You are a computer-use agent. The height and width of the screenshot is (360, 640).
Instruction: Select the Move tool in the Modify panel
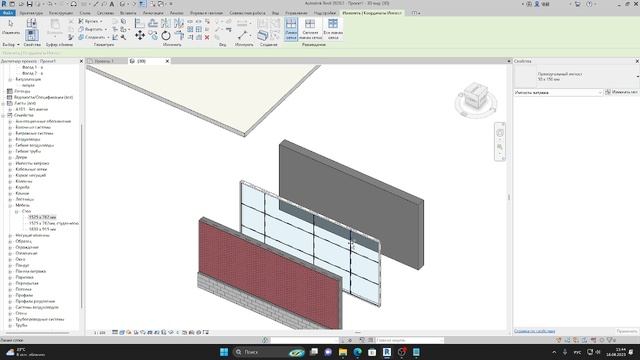coord(140,36)
